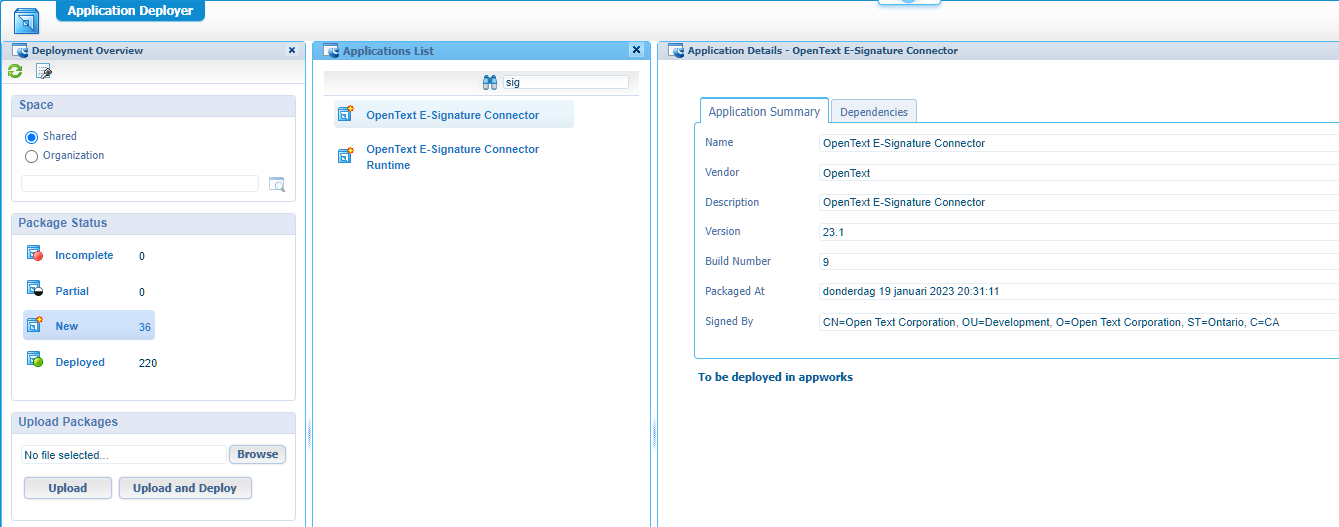Switch to the Dependencies tab
1339x527 pixels.
click(x=873, y=112)
